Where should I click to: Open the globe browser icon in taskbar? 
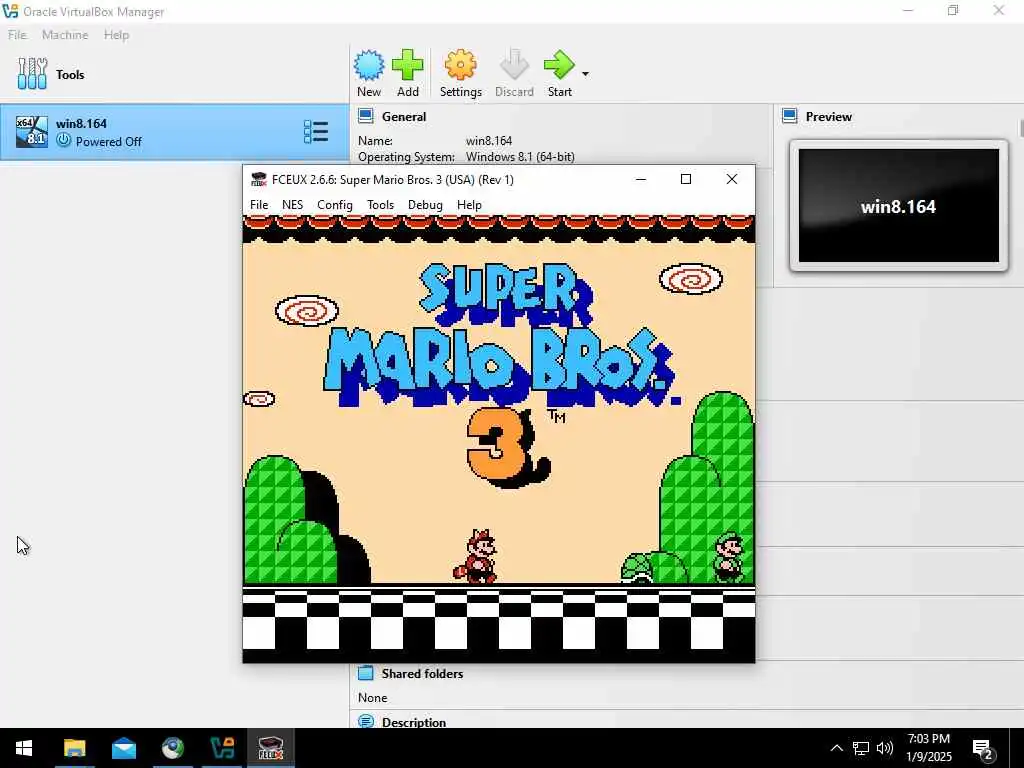(x=173, y=748)
